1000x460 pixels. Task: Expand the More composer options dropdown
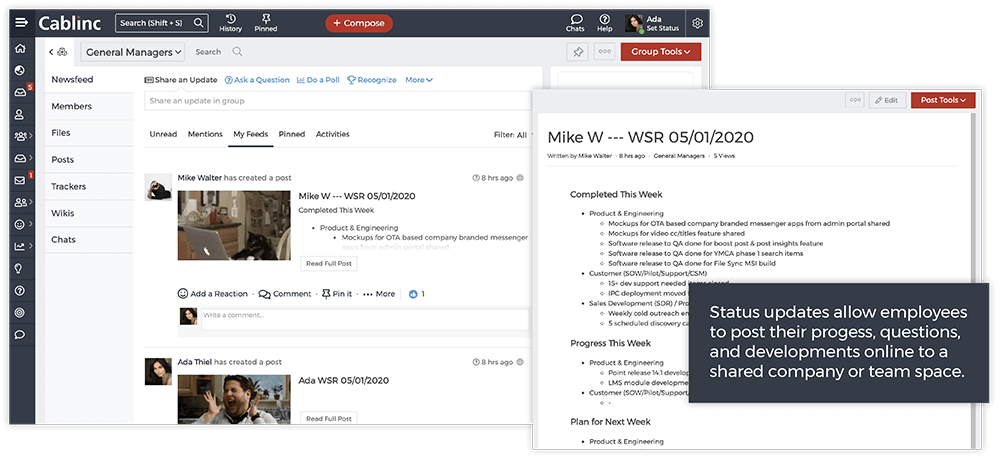pyautogui.click(x=419, y=80)
